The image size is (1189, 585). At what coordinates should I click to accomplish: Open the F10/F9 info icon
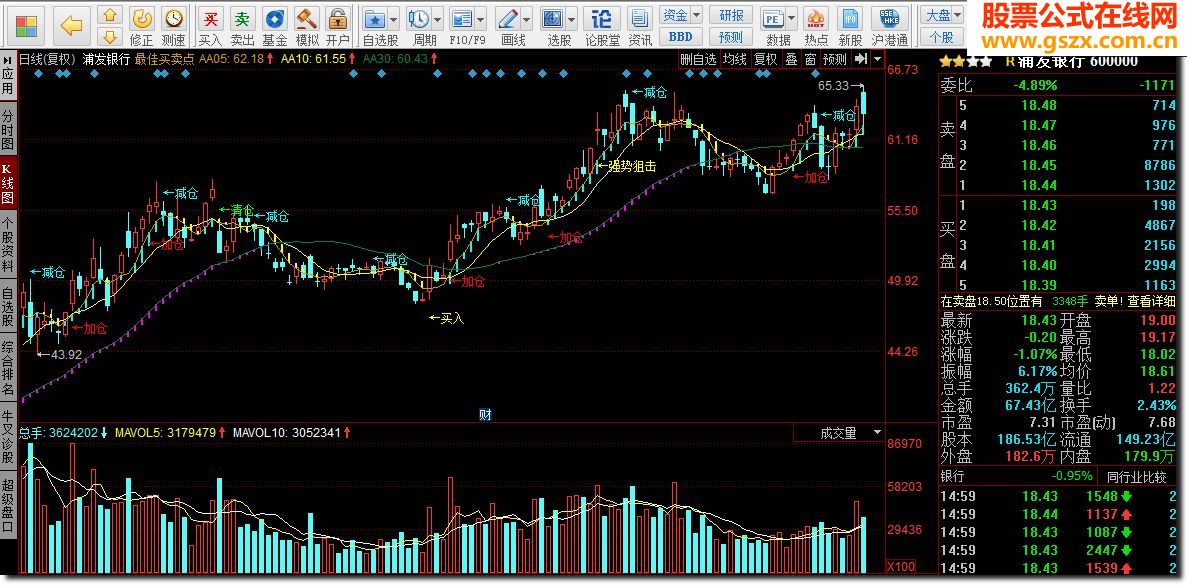coord(461,18)
